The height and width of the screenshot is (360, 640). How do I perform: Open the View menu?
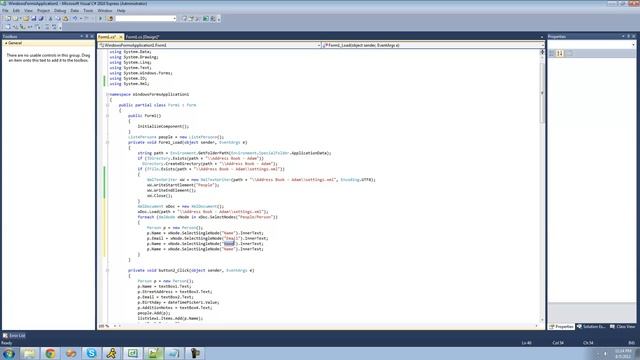[28, 11]
